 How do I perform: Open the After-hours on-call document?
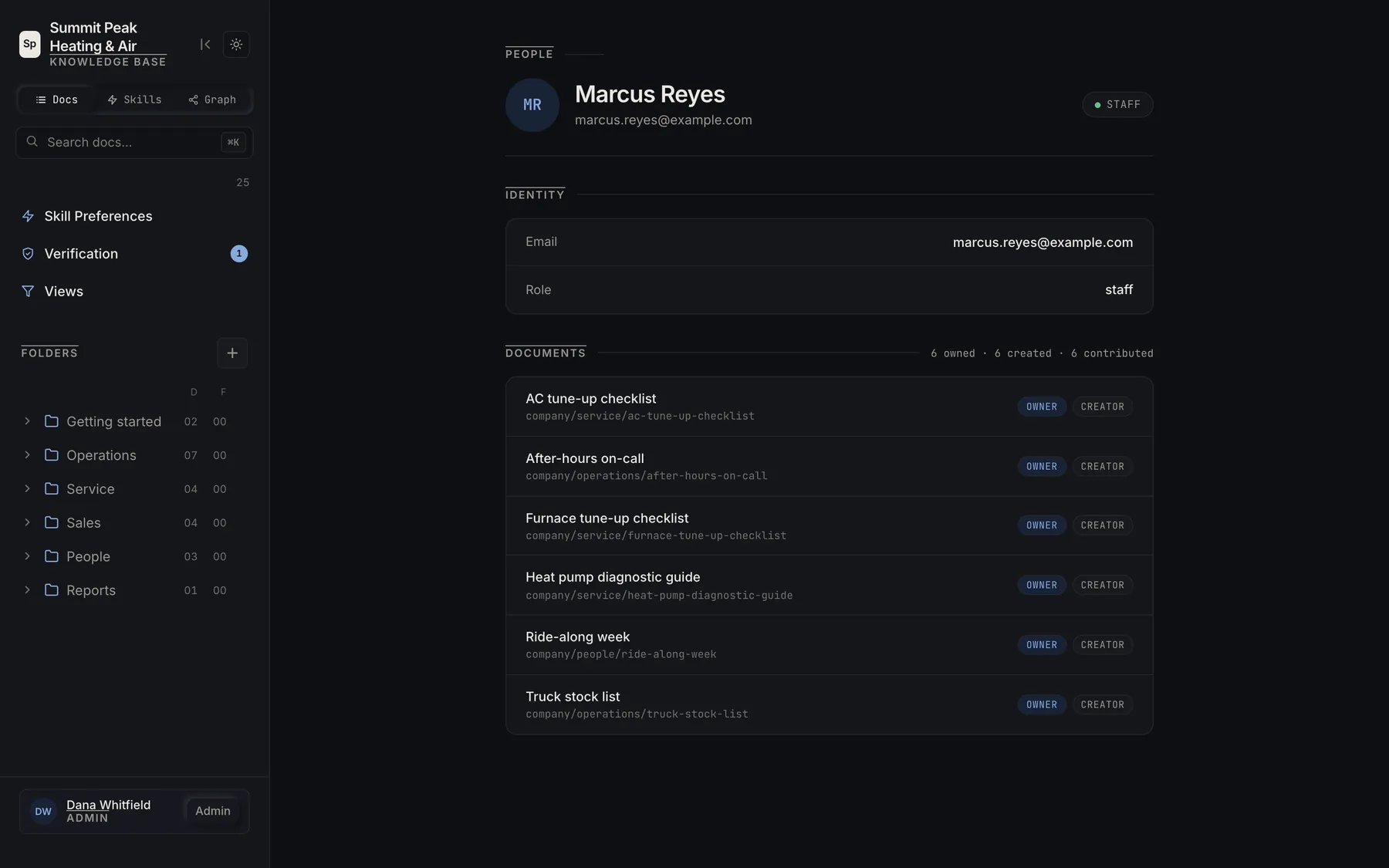[830, 466]
